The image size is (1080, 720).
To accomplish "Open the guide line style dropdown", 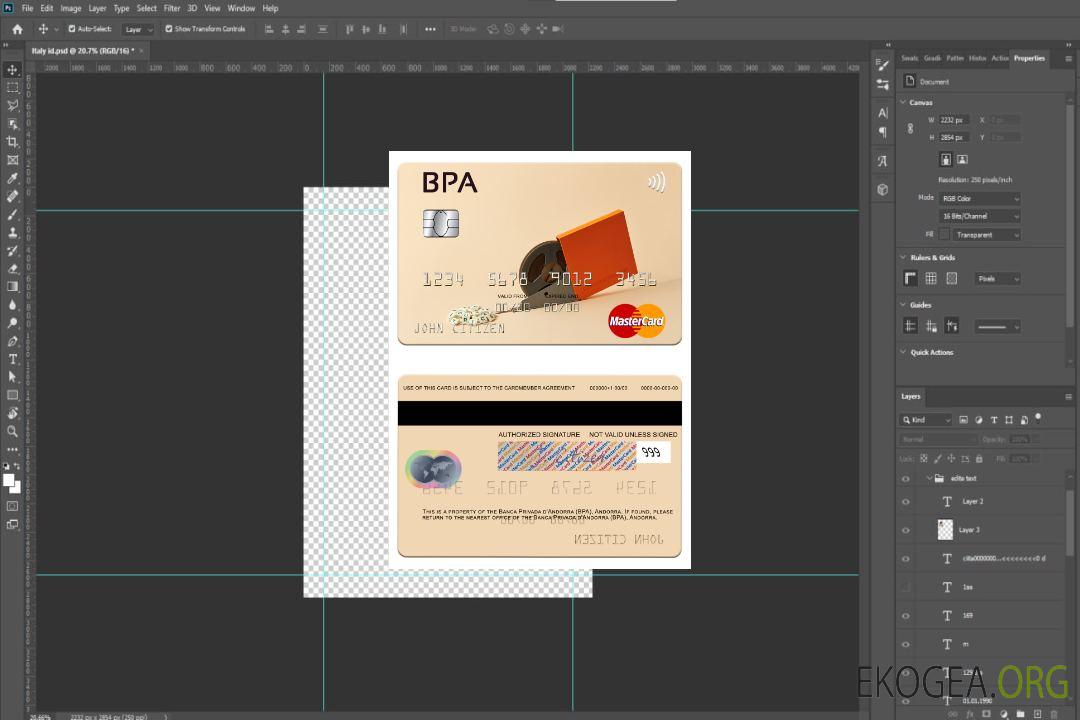I will point(997,327).
